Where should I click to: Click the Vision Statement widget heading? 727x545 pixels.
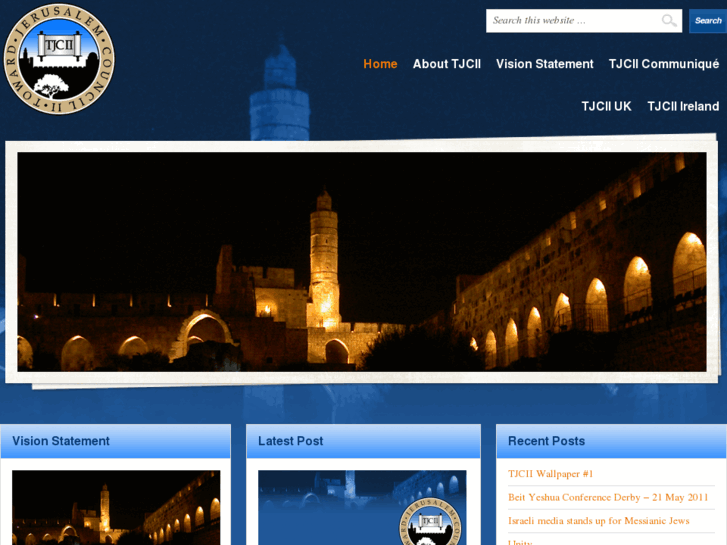61,441
